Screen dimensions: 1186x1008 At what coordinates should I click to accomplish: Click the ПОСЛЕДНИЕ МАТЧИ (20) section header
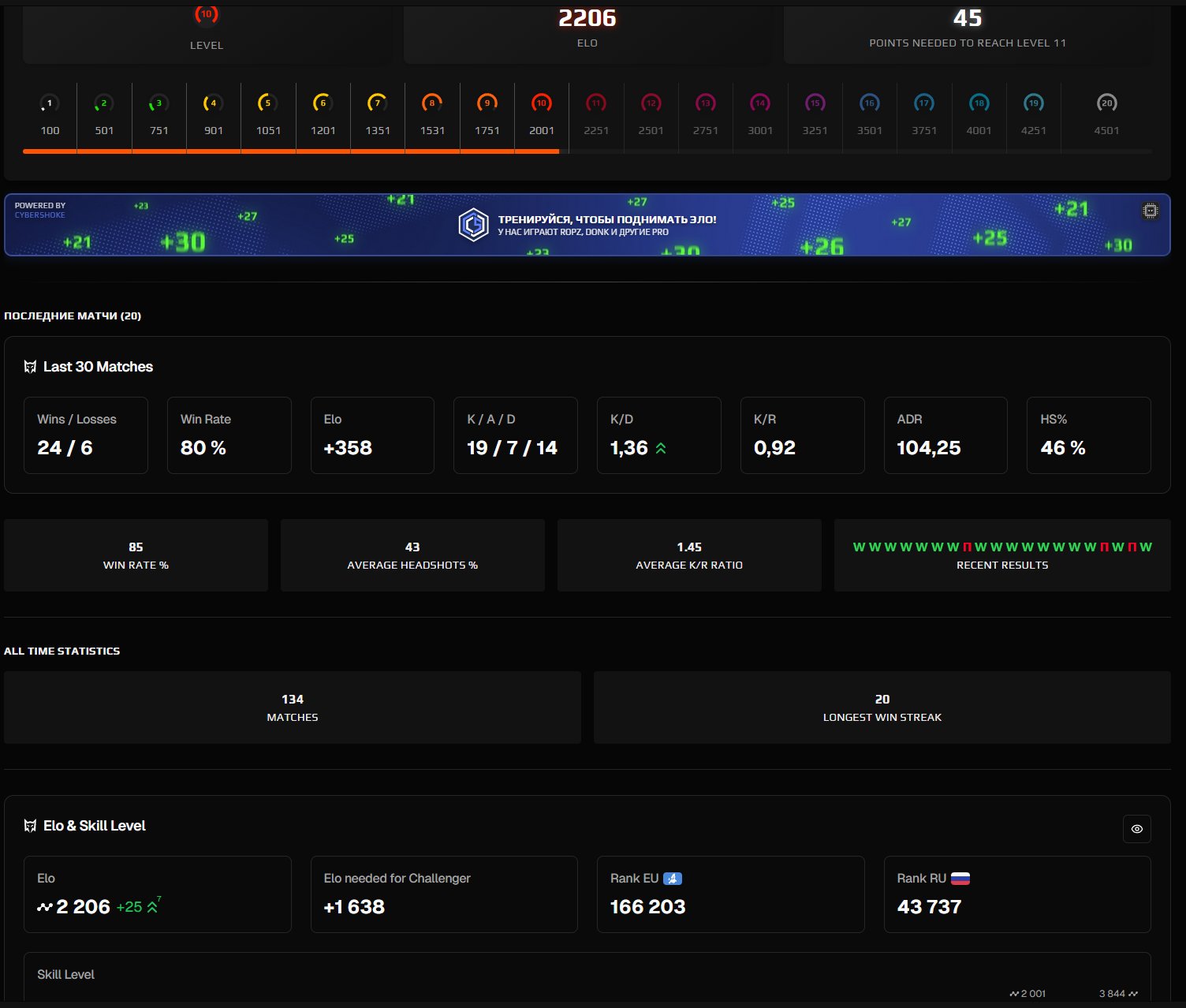(72, 314)
